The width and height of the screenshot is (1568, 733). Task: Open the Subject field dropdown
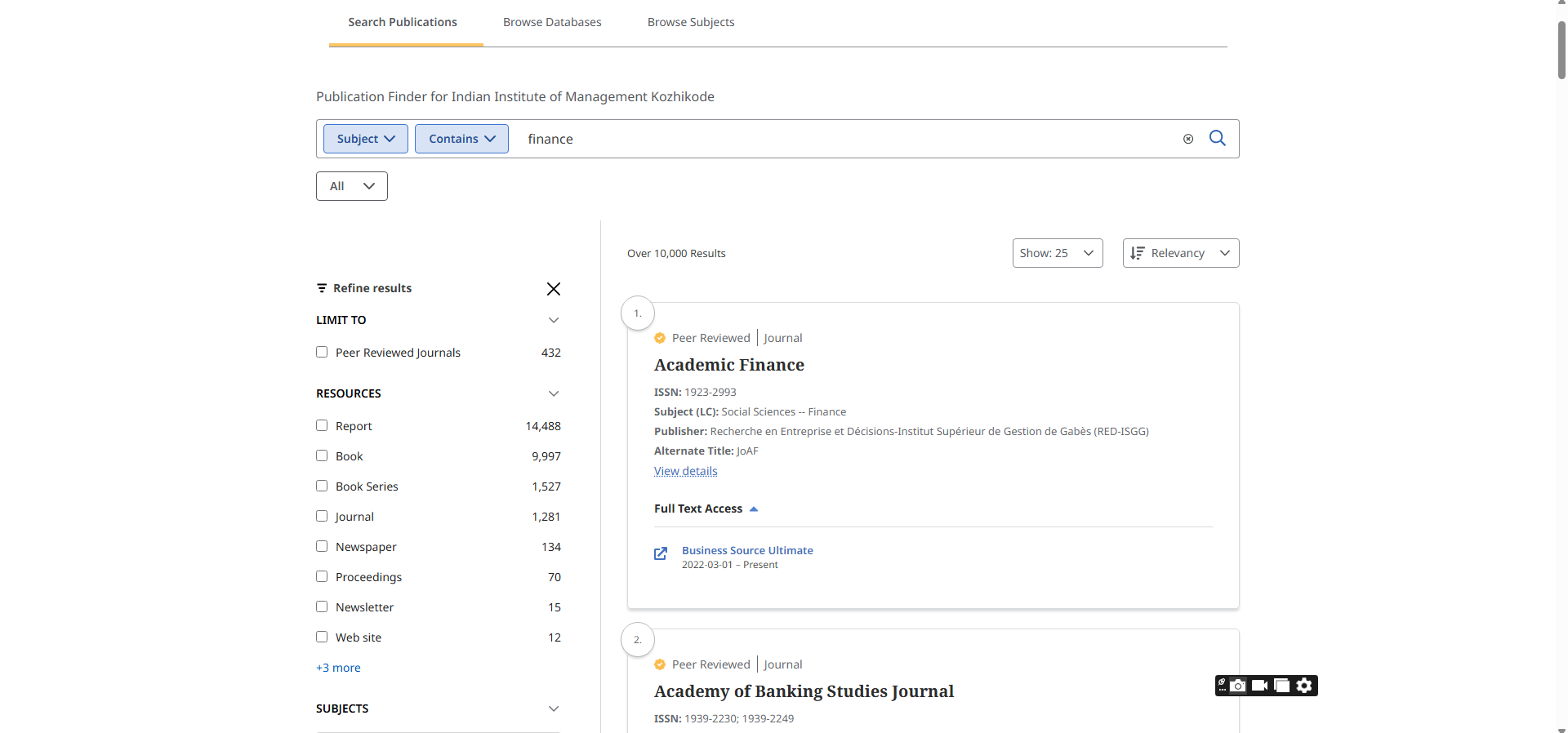pos(365,139)
